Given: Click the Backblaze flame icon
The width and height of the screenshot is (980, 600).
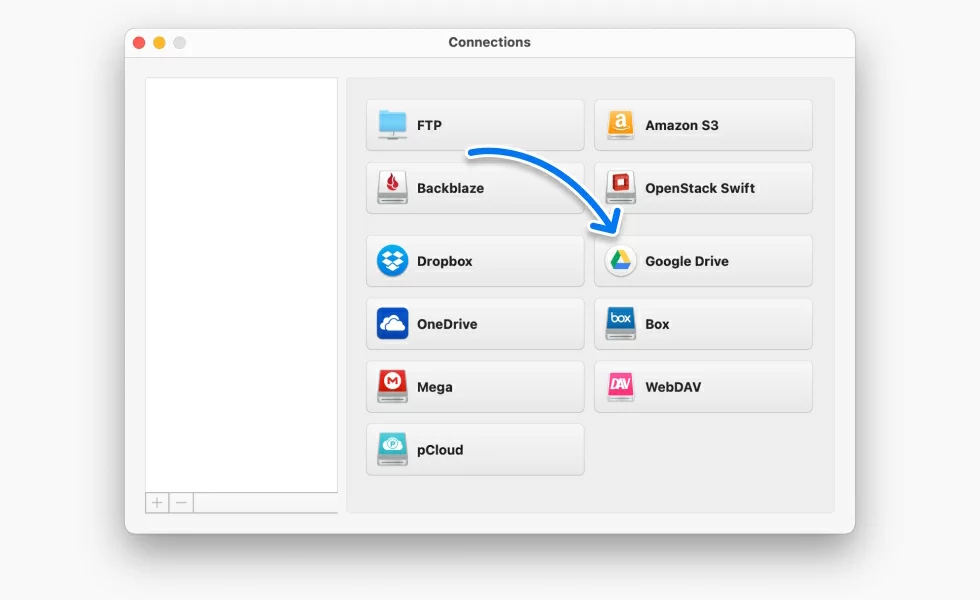Looking at the screenshot, I should [393, 188].
